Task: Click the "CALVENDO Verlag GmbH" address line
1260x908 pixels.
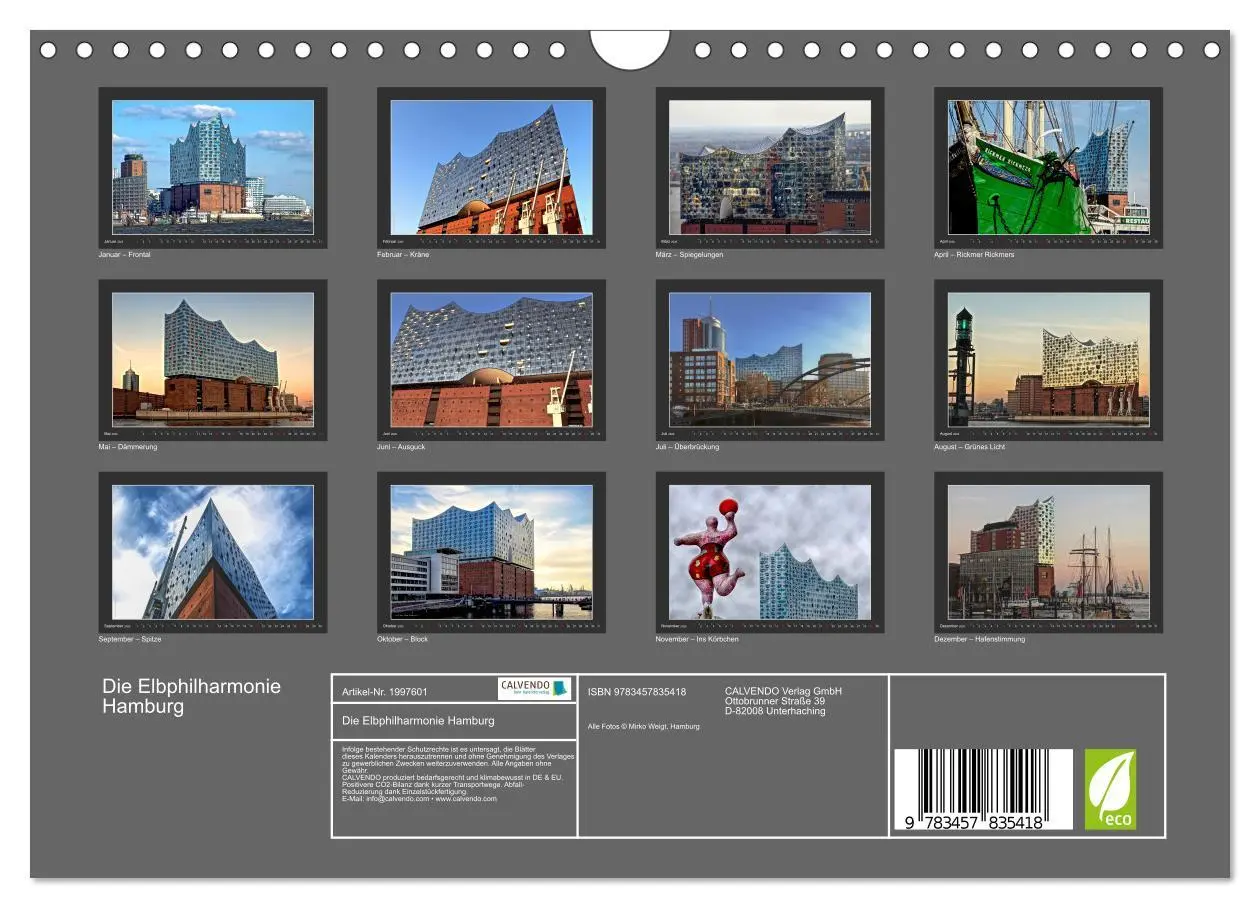Action: pos(783,691)
